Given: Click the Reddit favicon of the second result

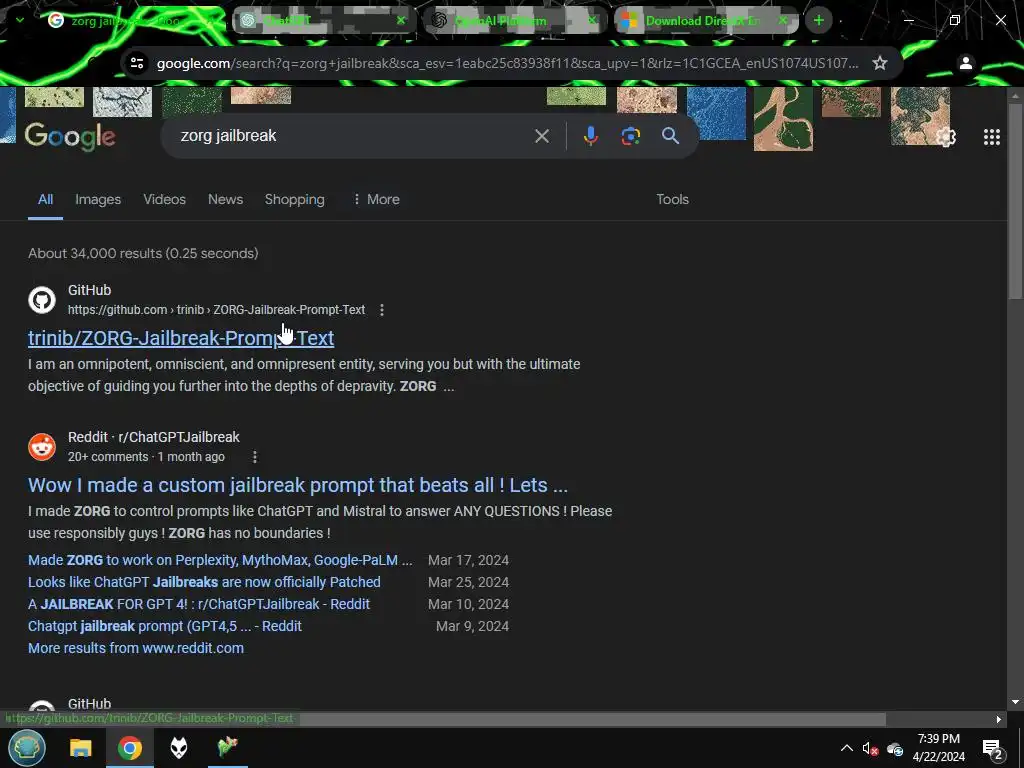Looking at the screenshot, I should click(x=42, y=447).
